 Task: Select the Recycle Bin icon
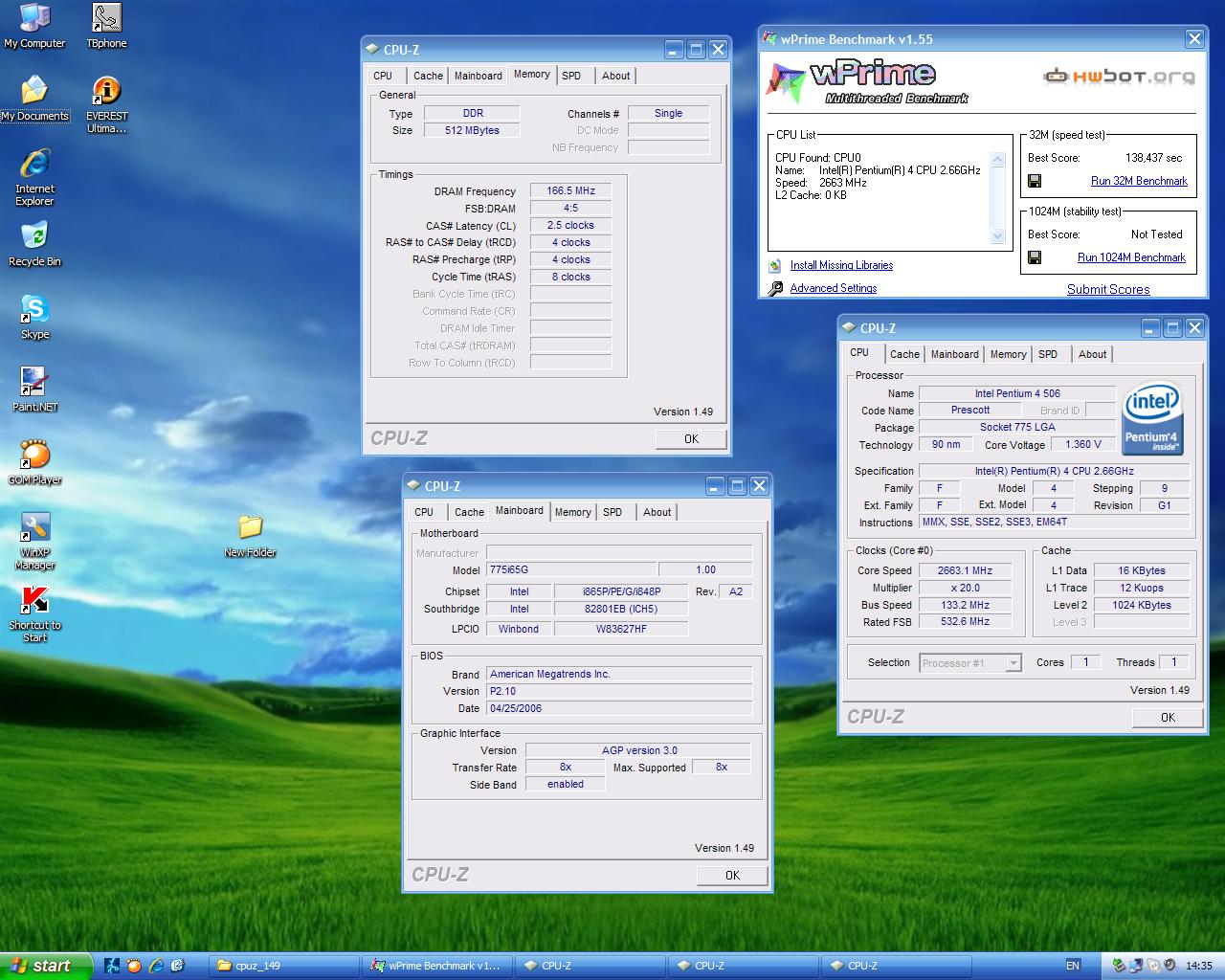[34, 244]
